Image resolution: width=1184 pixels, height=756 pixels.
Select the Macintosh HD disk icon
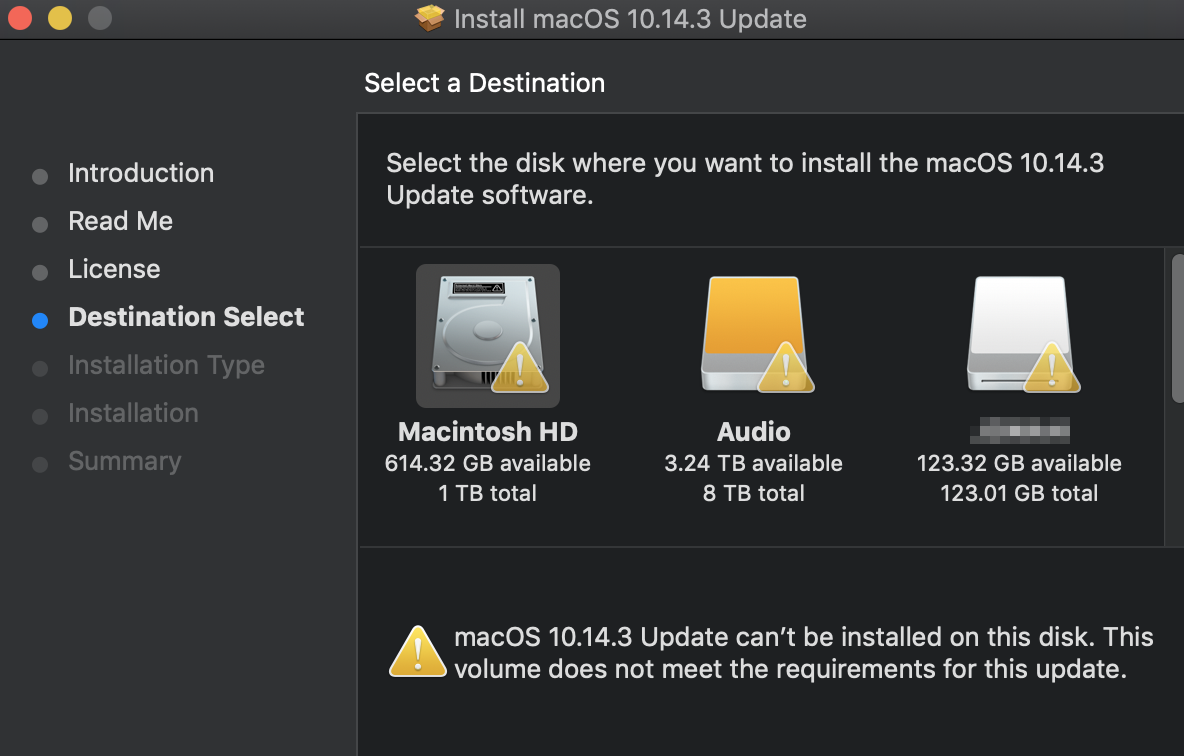[487, 334]
